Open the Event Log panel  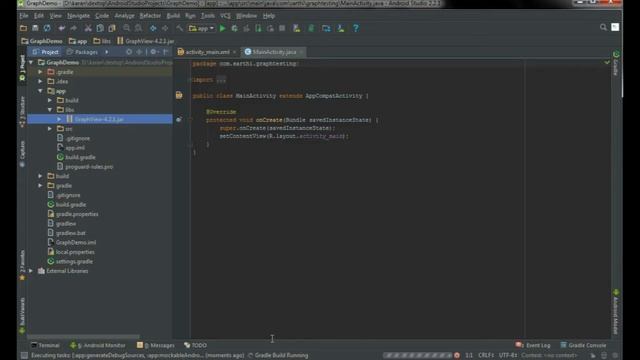pos(533,345)
